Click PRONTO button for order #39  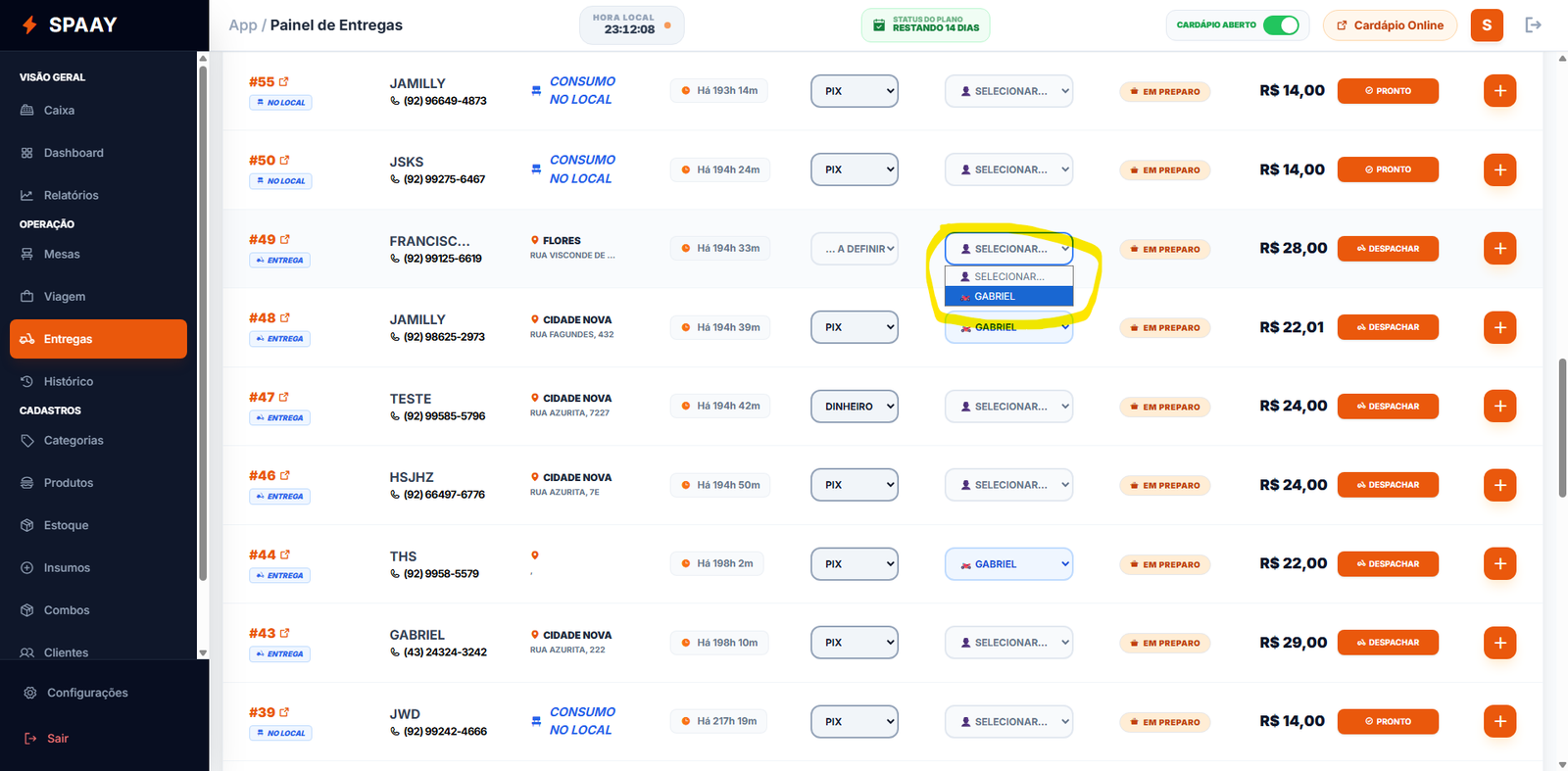click(x=1388, y=722)
